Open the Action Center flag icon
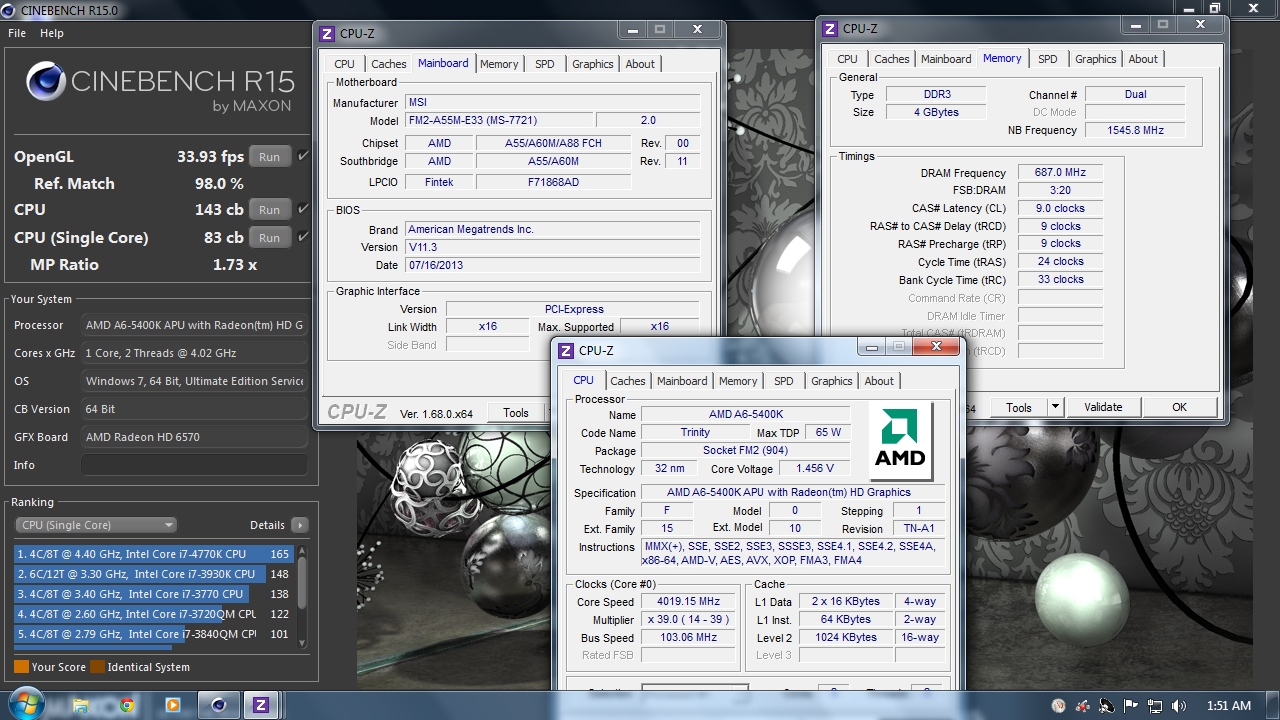This screenshot has width=1280, height=720. tap(1130, 705)
